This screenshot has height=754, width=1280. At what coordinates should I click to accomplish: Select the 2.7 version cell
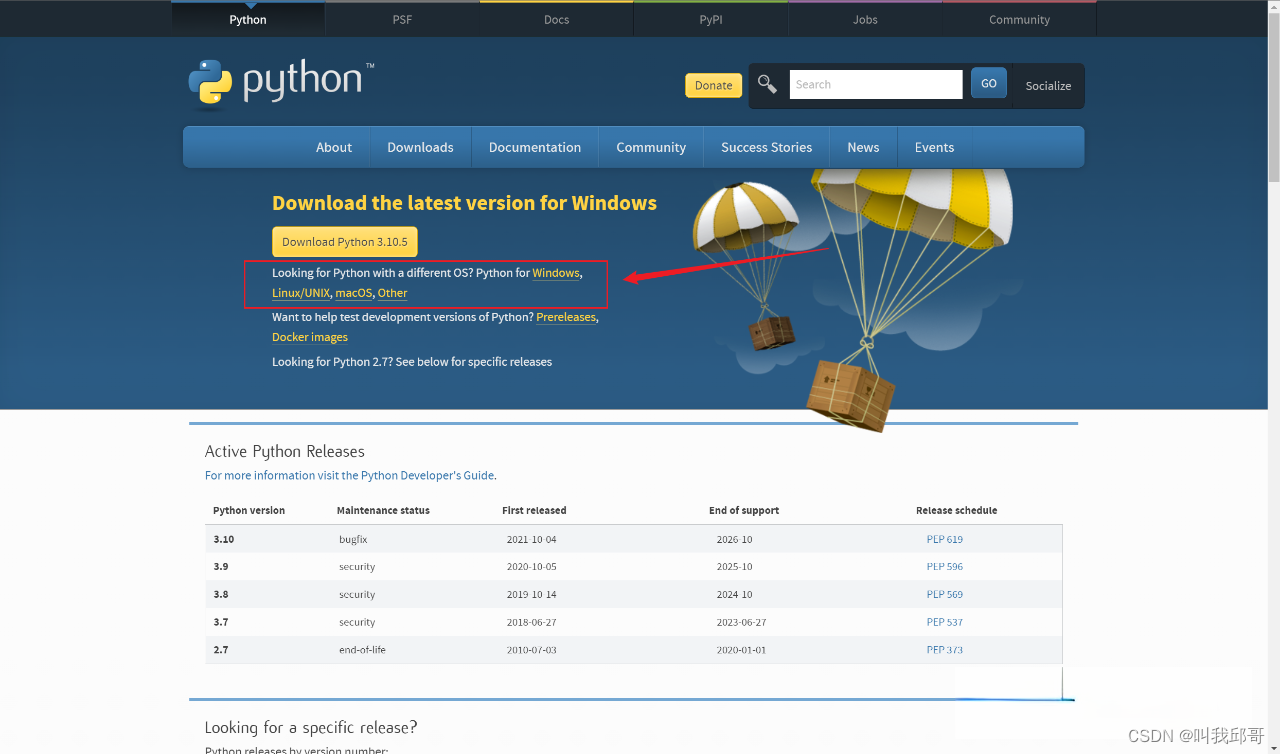coord(221,650)
